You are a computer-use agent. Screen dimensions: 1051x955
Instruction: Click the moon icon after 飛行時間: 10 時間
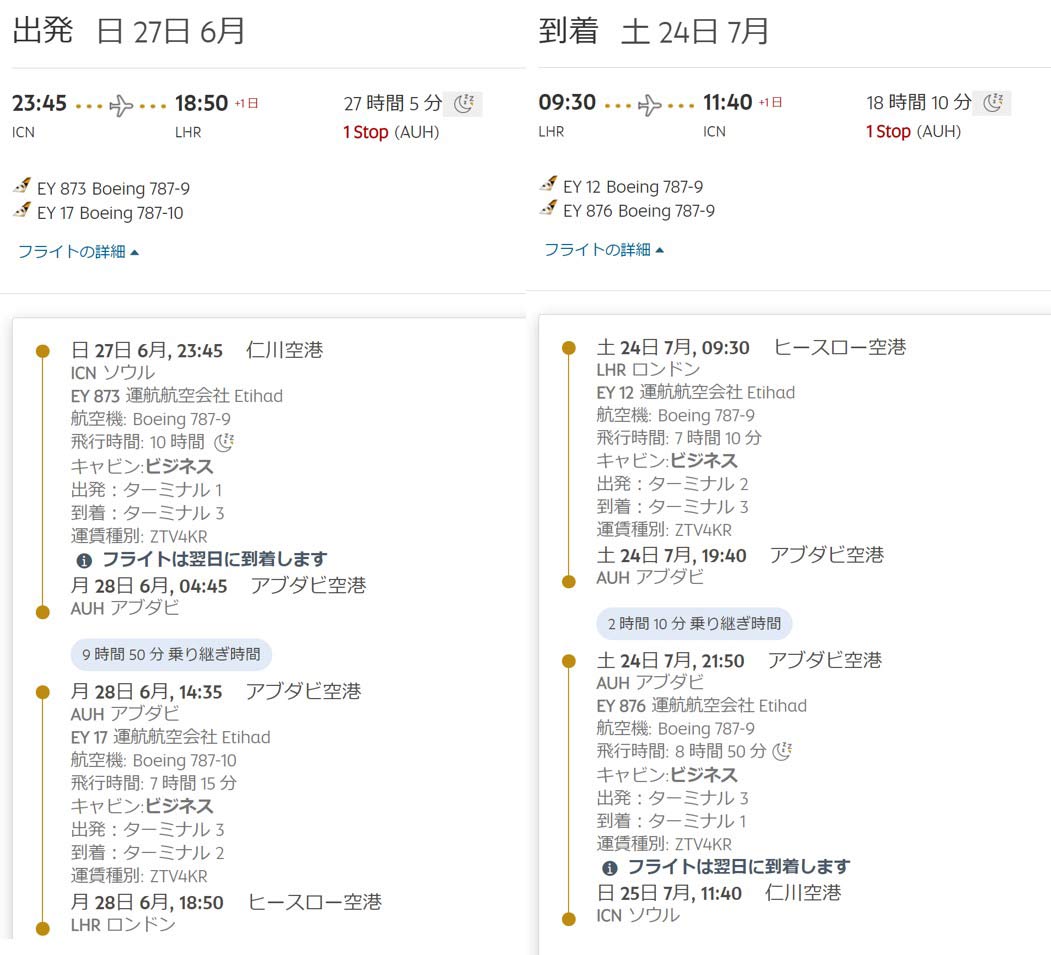pos(224,441)
